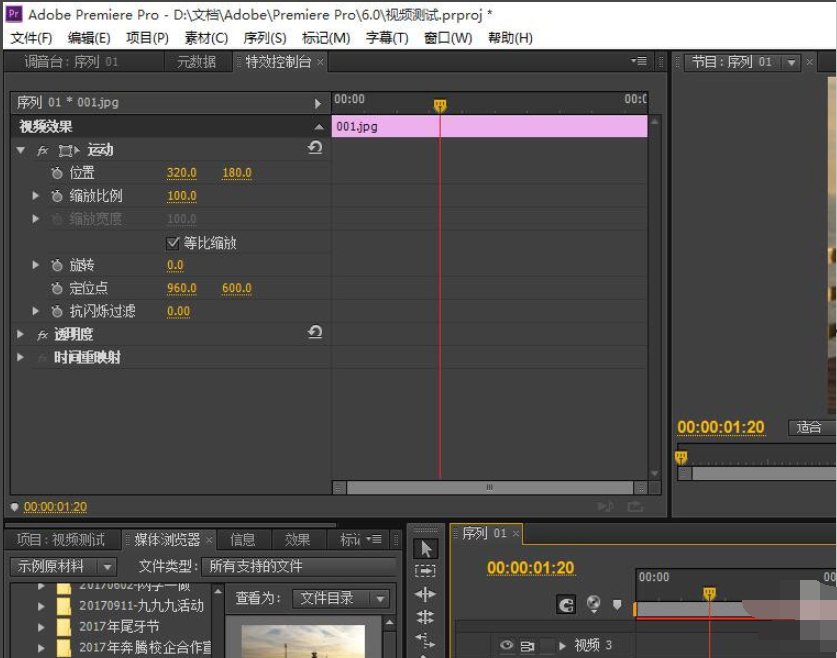Toggle the snap magnet icon above the timeline

(565, 605)
